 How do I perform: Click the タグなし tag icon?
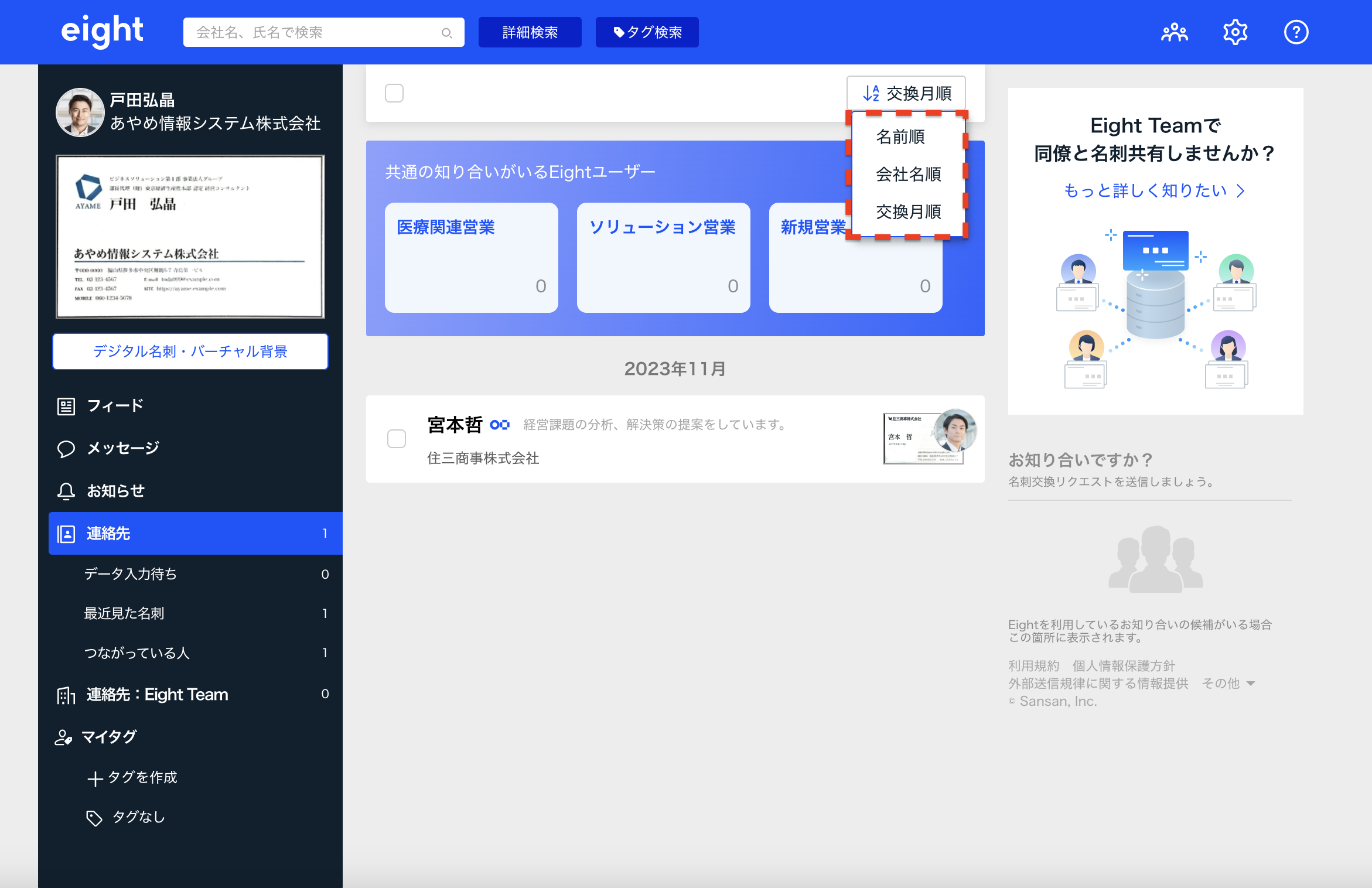click(94, 817)
